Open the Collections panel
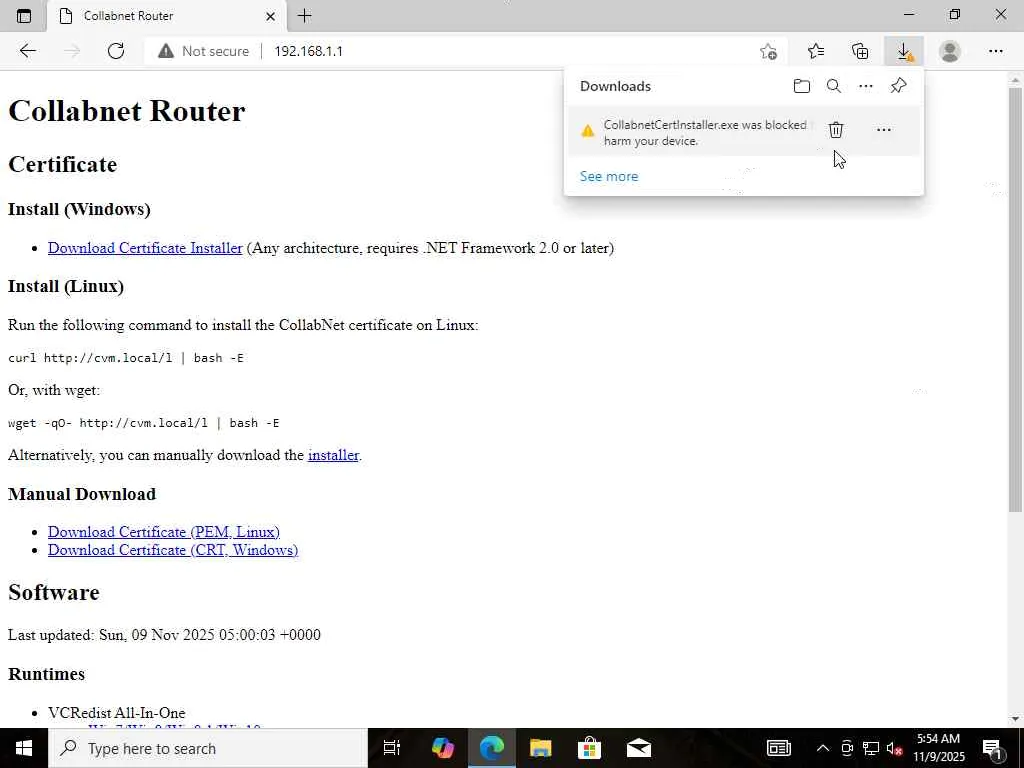Image resolution: width=1024 pixels, height=768 pixels. 860,51
